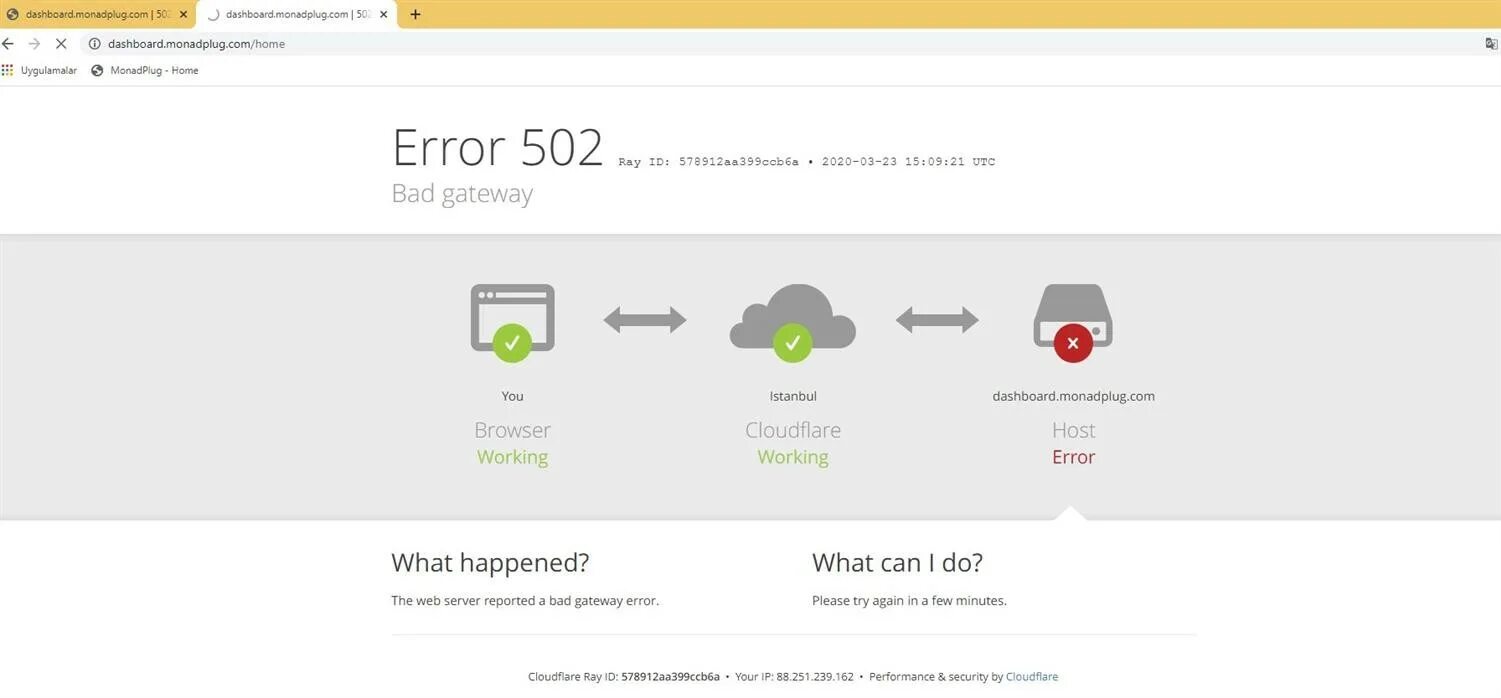Click the arrow between Cloudflare and Host

pyautogui.click(x=937, y=320)
